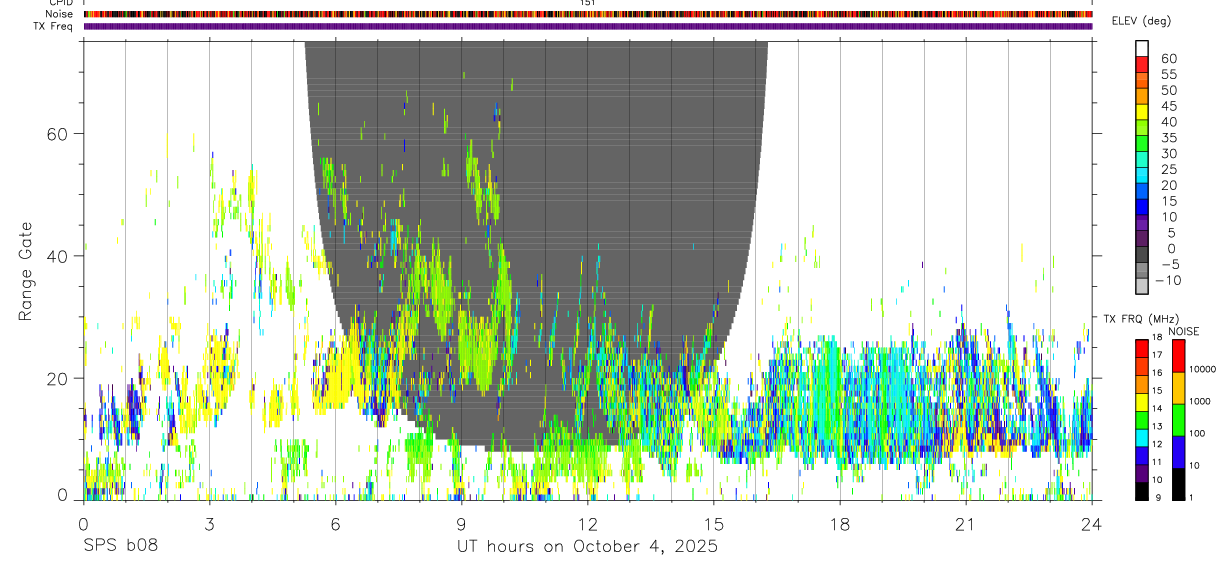1228x567 pixels.
Task: Click the yellow 45 degree elevation swatch
Action: [1143, 112]
